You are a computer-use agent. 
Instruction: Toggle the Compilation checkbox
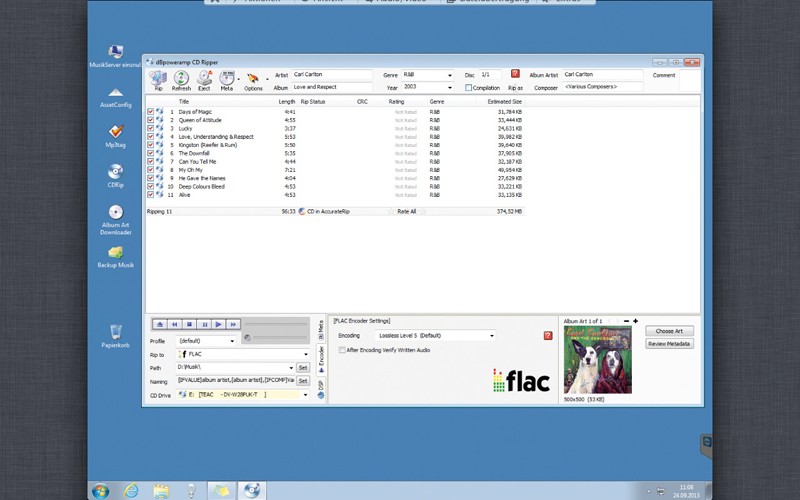[x=468, y=88]
